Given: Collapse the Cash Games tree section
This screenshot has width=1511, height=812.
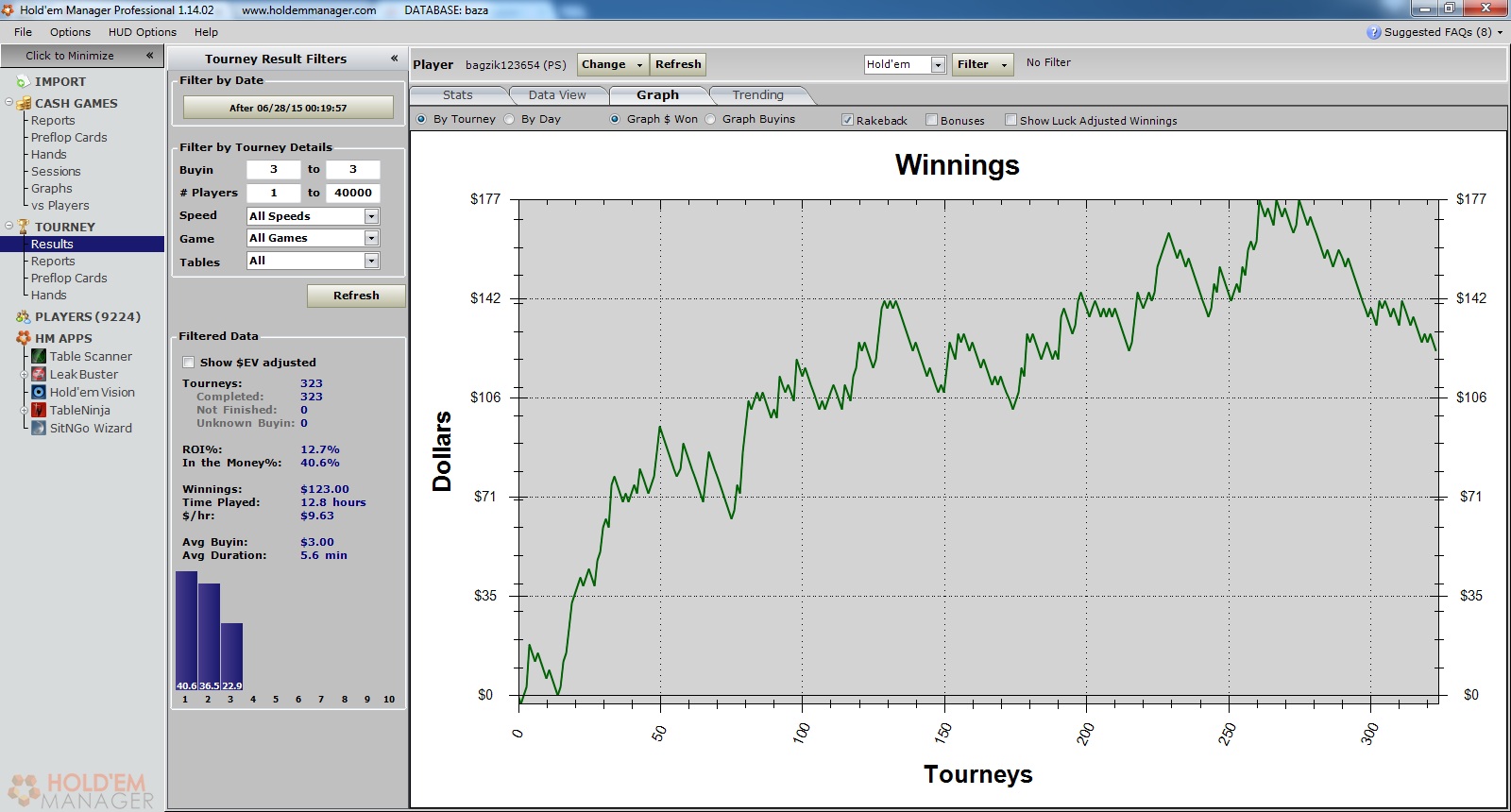Looking at the screenshot, I should 9,103.
